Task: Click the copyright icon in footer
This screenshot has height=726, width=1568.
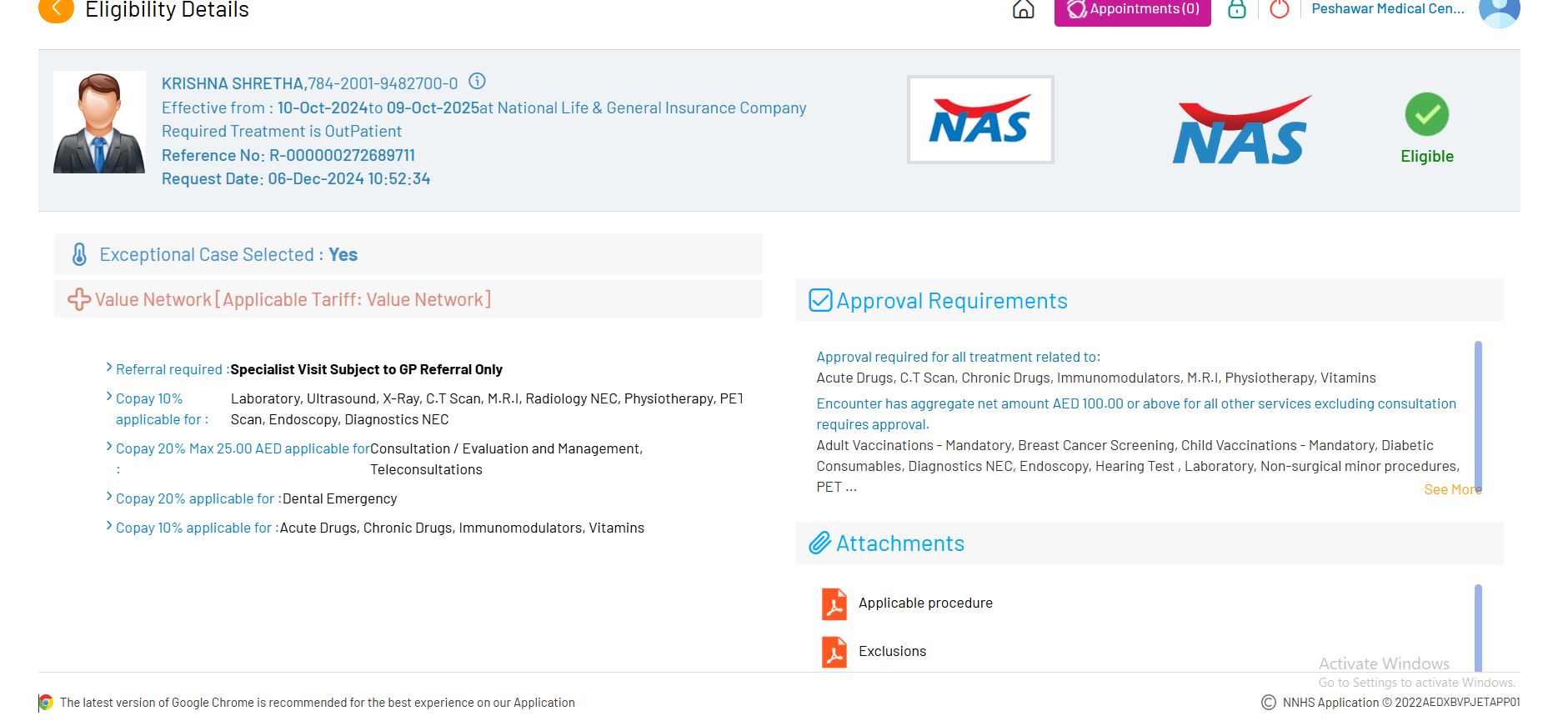Action: tap(1269, 703)
